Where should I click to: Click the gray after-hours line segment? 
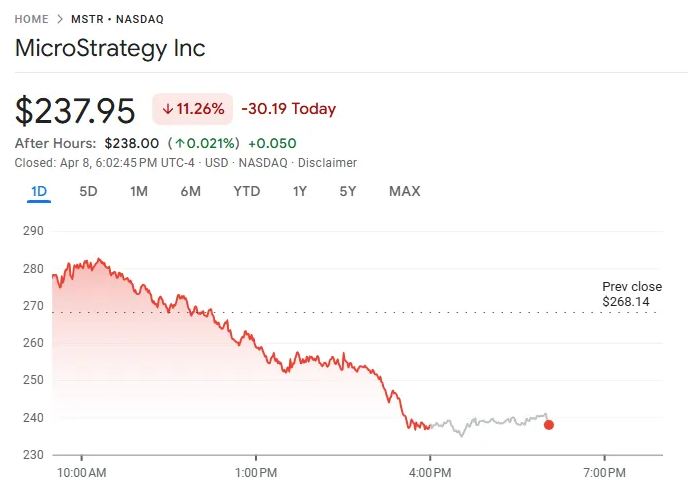click(x=490, y=422)
